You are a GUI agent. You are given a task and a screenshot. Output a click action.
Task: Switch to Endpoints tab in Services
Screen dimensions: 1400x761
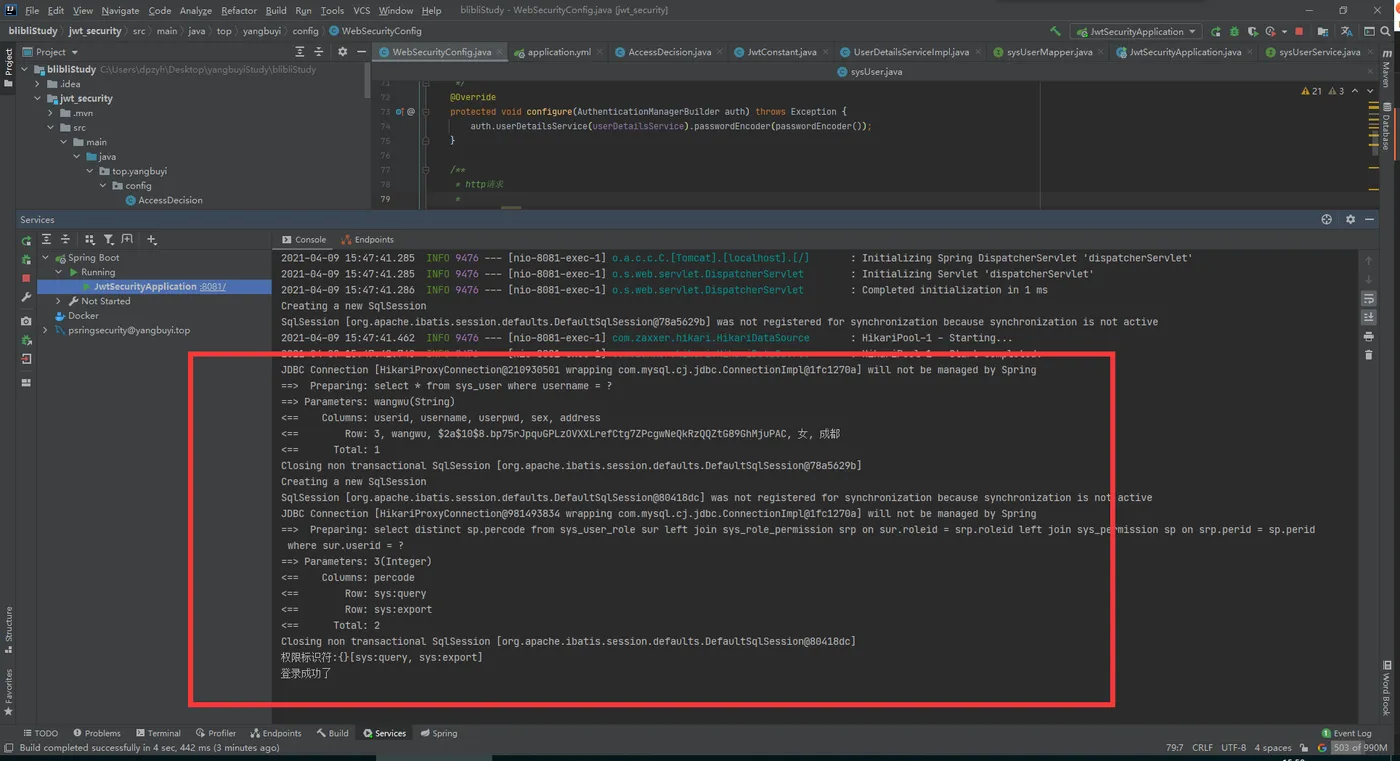click(367, 240)
